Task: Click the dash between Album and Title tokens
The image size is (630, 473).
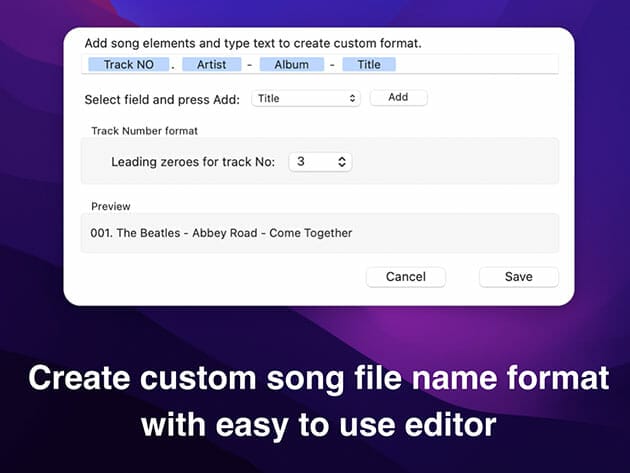Action: pyautogui.click(x=333, y=64)
